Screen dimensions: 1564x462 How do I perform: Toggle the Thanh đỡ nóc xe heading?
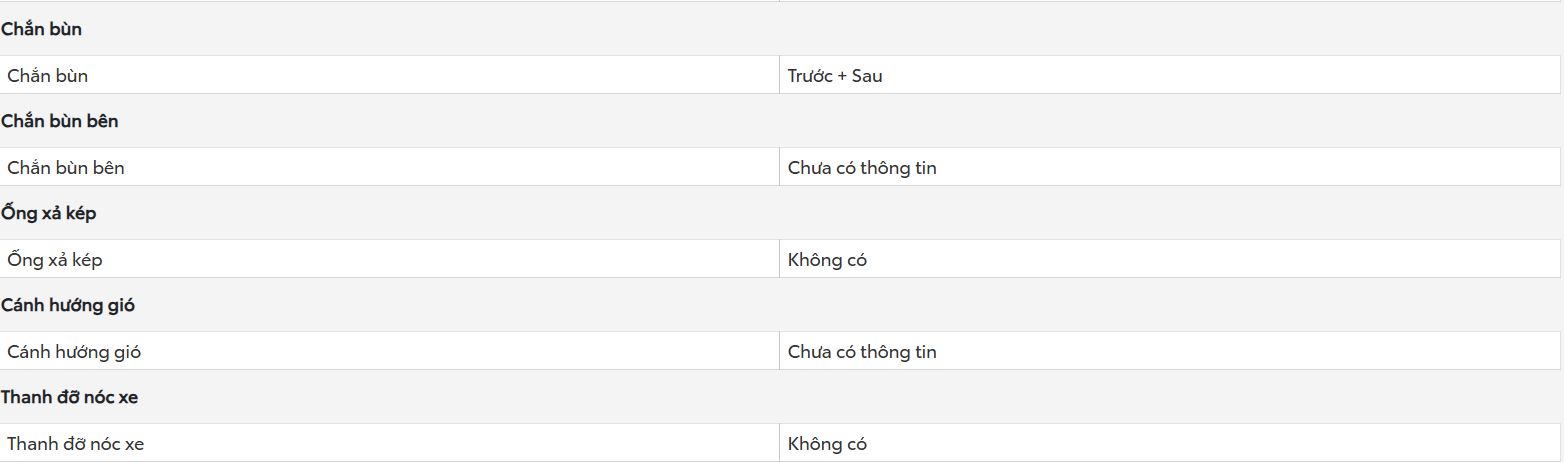[69, 397]
